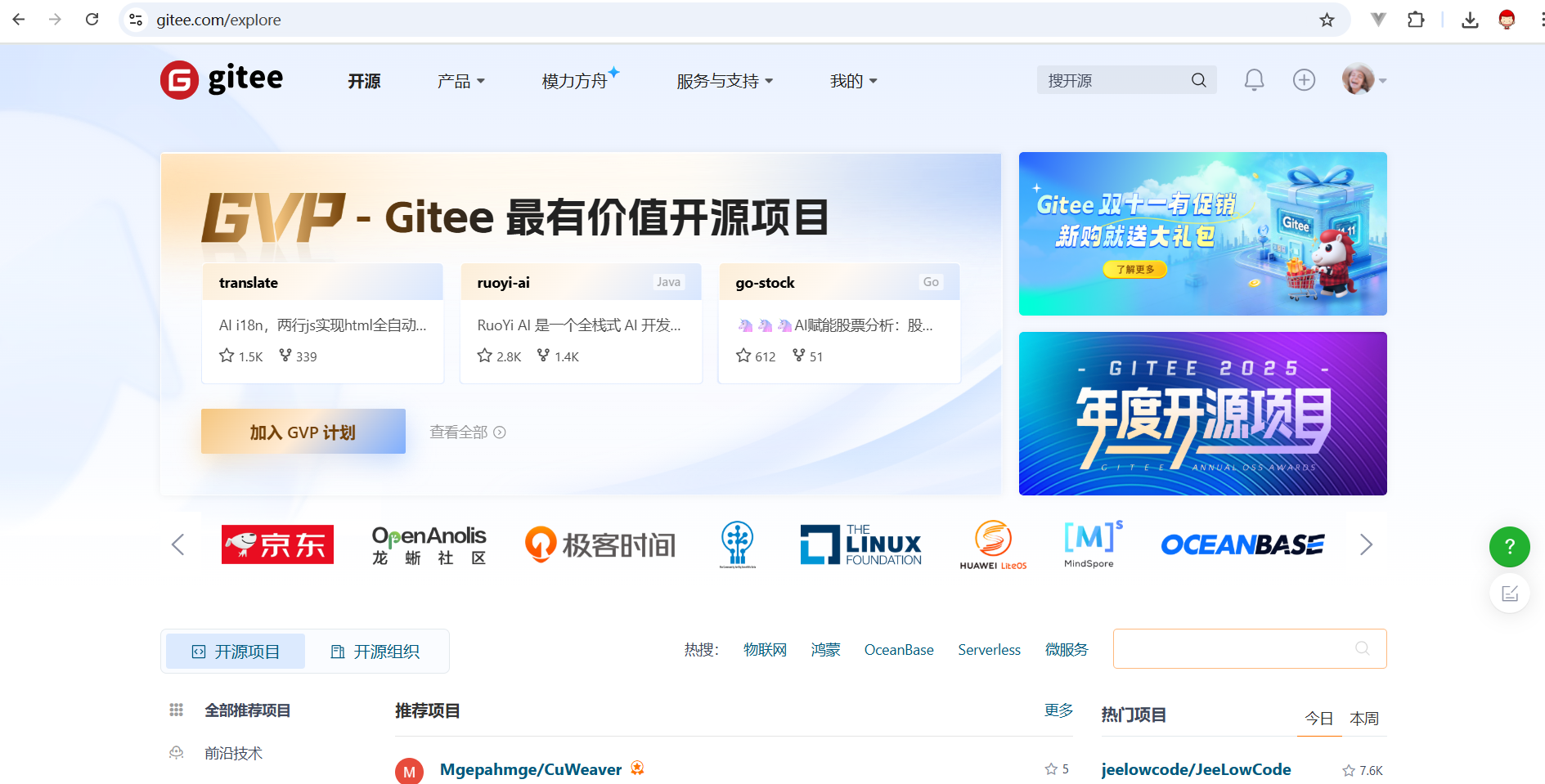Switch hot projects to 本周 tab
This screenshot has height=784, width=1545.
(x=1364, y=719)
